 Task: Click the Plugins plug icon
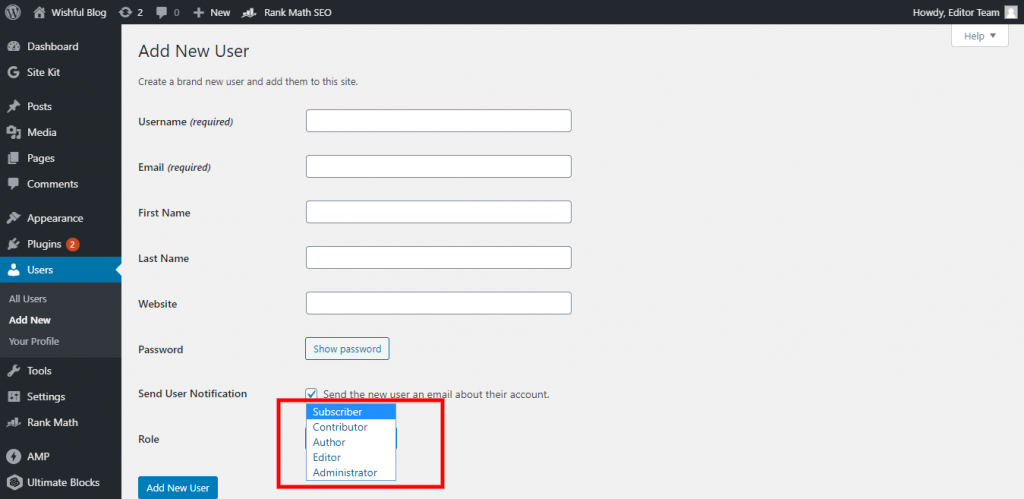[x=13, y=244]
